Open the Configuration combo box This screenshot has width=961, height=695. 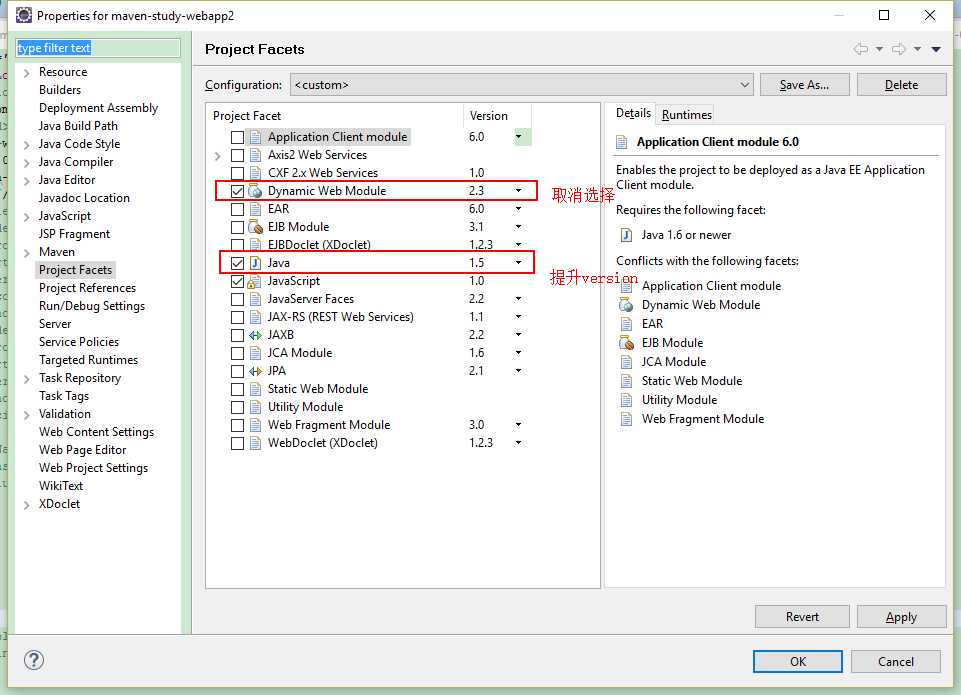tap(522, 85)
